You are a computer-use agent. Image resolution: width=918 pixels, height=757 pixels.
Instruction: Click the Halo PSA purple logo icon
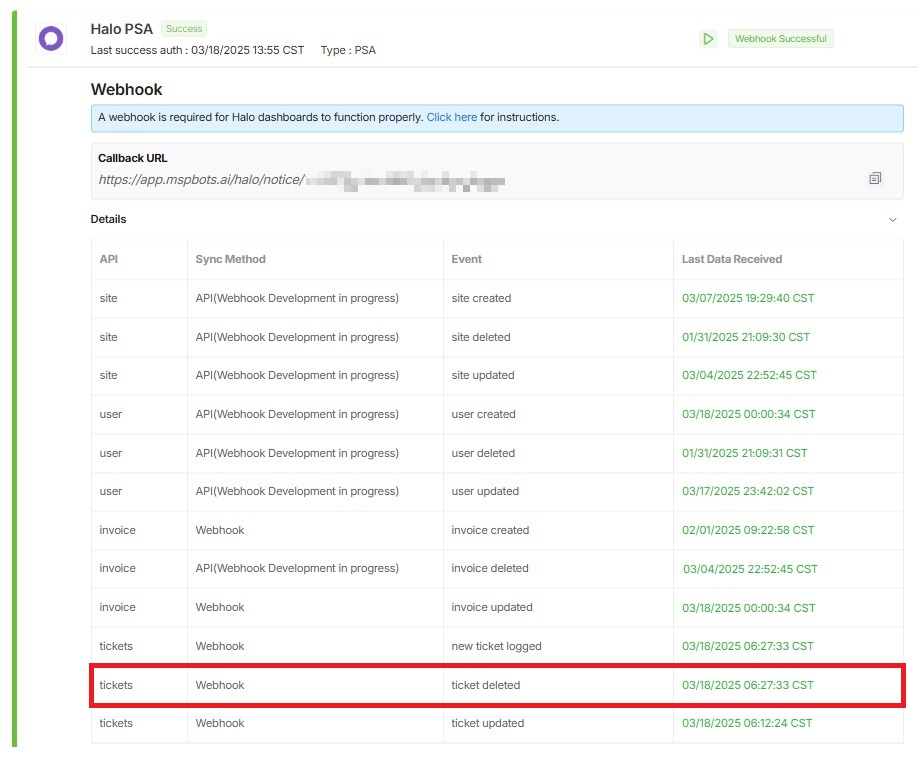pos(50,38)
